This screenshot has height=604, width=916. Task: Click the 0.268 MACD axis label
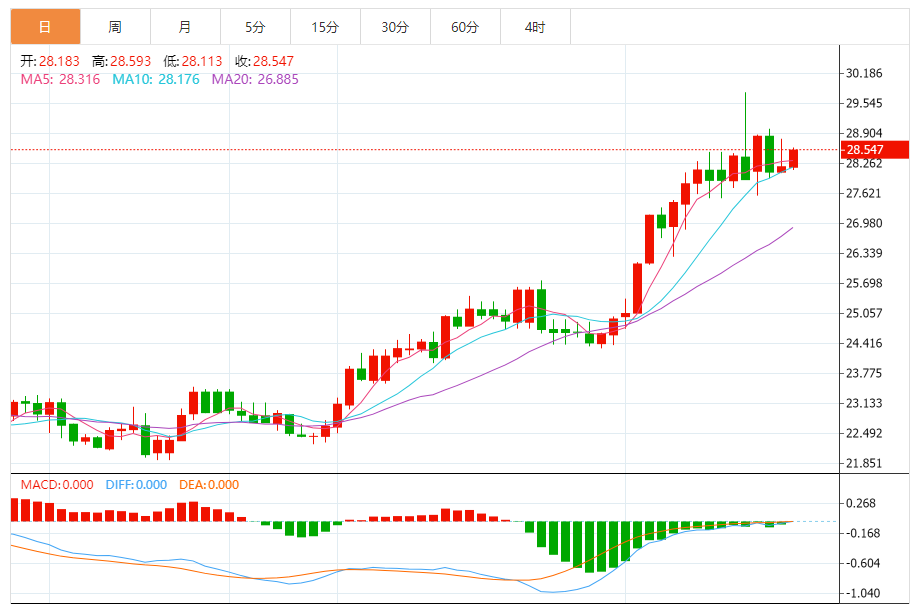pos(861,504)
